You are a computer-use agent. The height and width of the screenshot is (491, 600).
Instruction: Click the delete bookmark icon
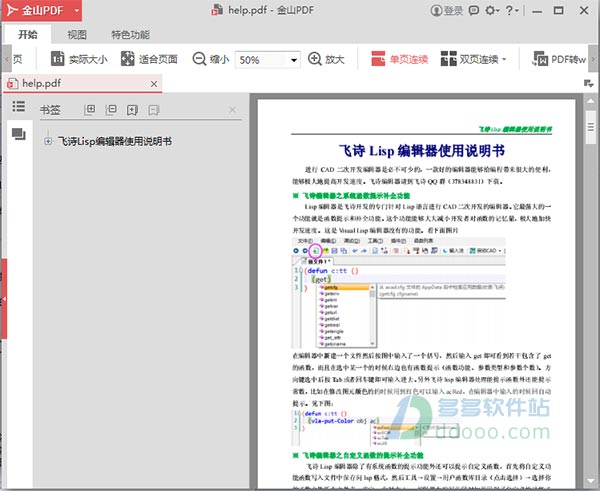[154, 110]
